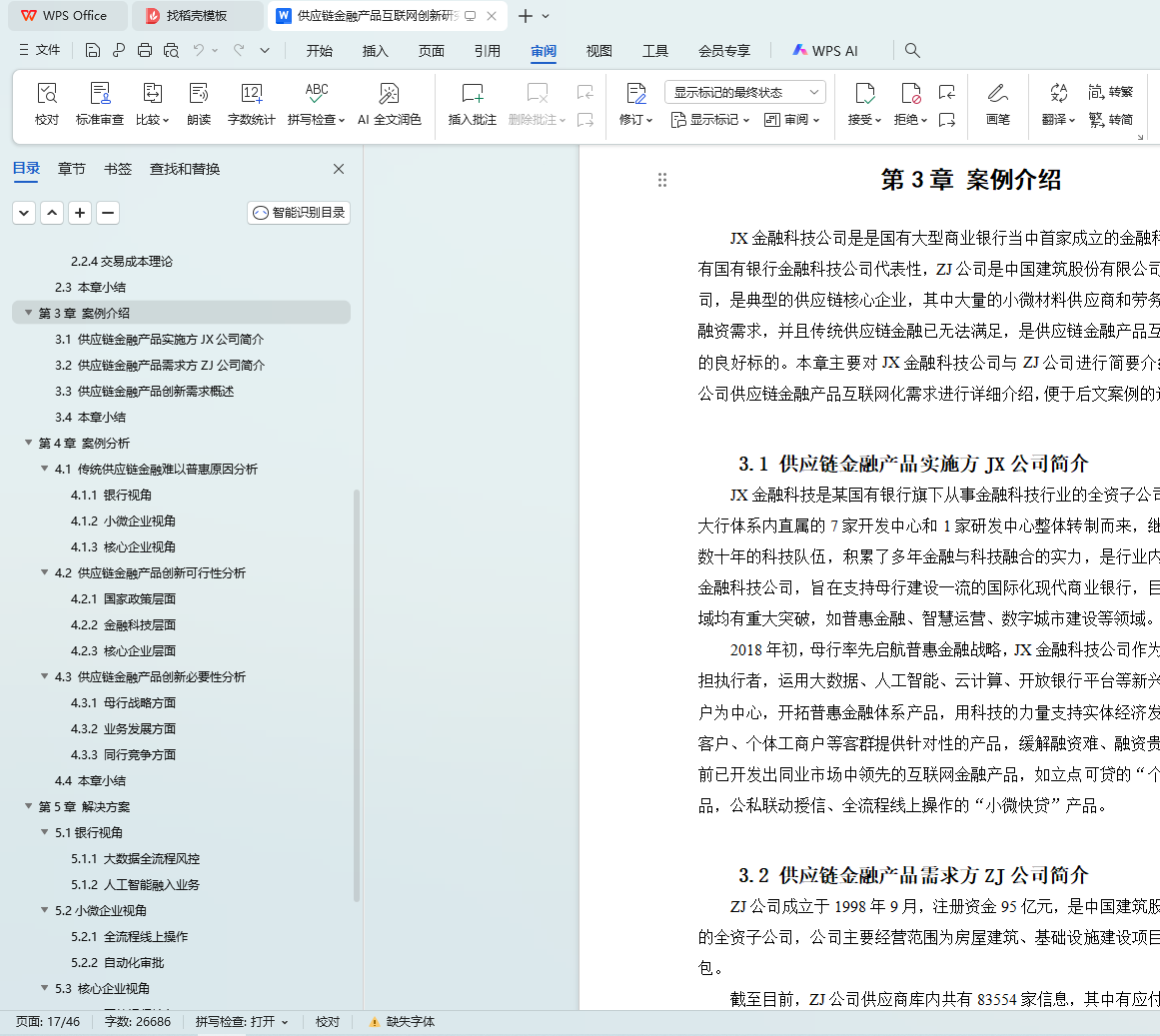
Task: Close the navigation pane with X
Action: pyautogui.click(x=339, y=169)
